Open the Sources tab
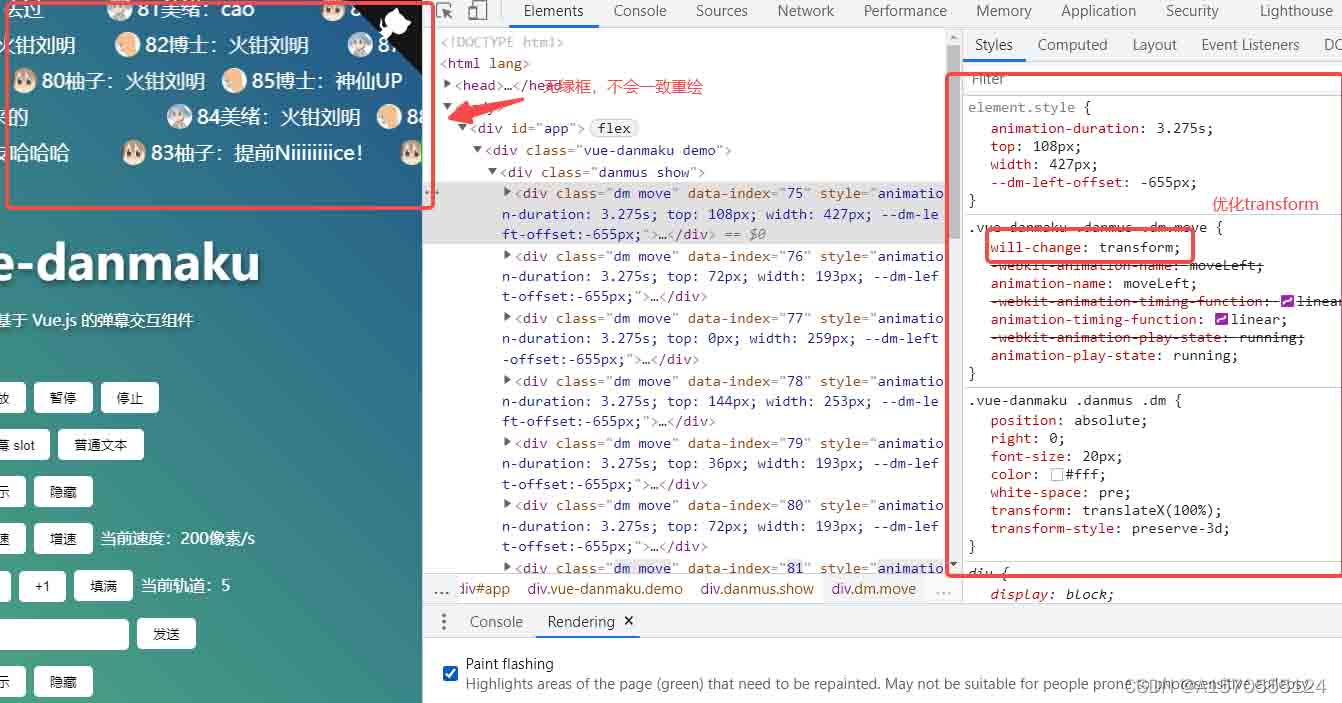 point(721,11)
